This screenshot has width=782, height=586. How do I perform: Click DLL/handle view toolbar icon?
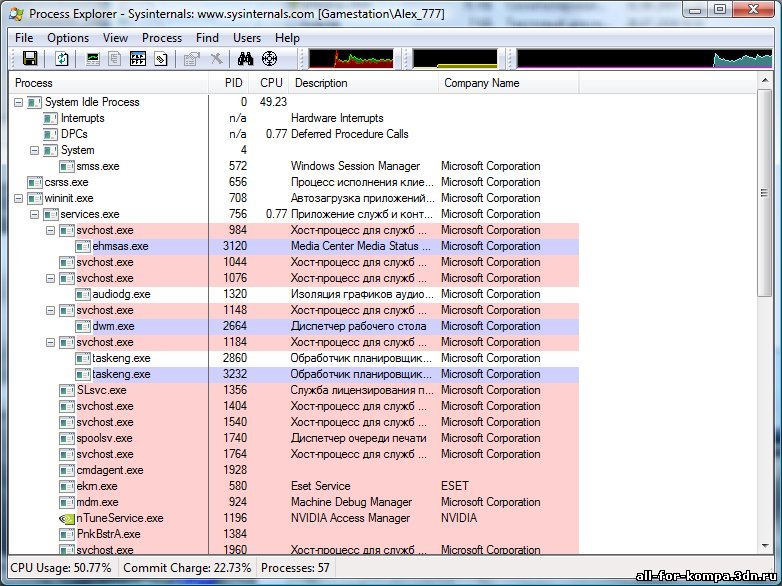(x=161, y=59)
